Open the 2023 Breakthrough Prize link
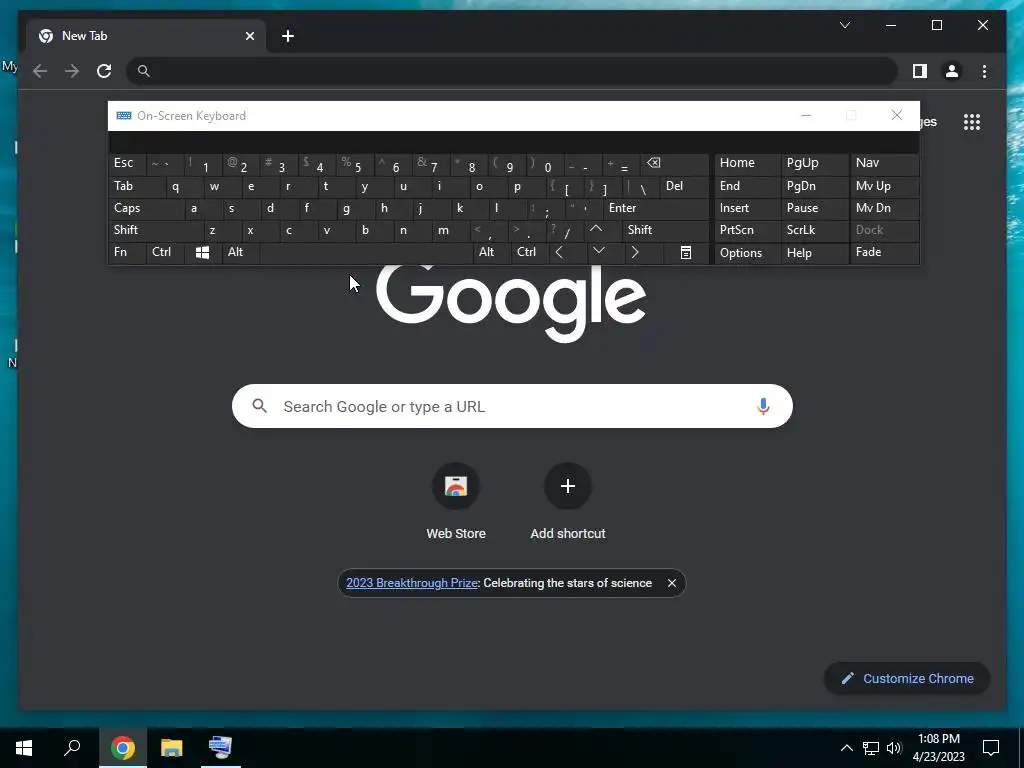The height and width of the screenshot is (768, 1024). point(411,583)
